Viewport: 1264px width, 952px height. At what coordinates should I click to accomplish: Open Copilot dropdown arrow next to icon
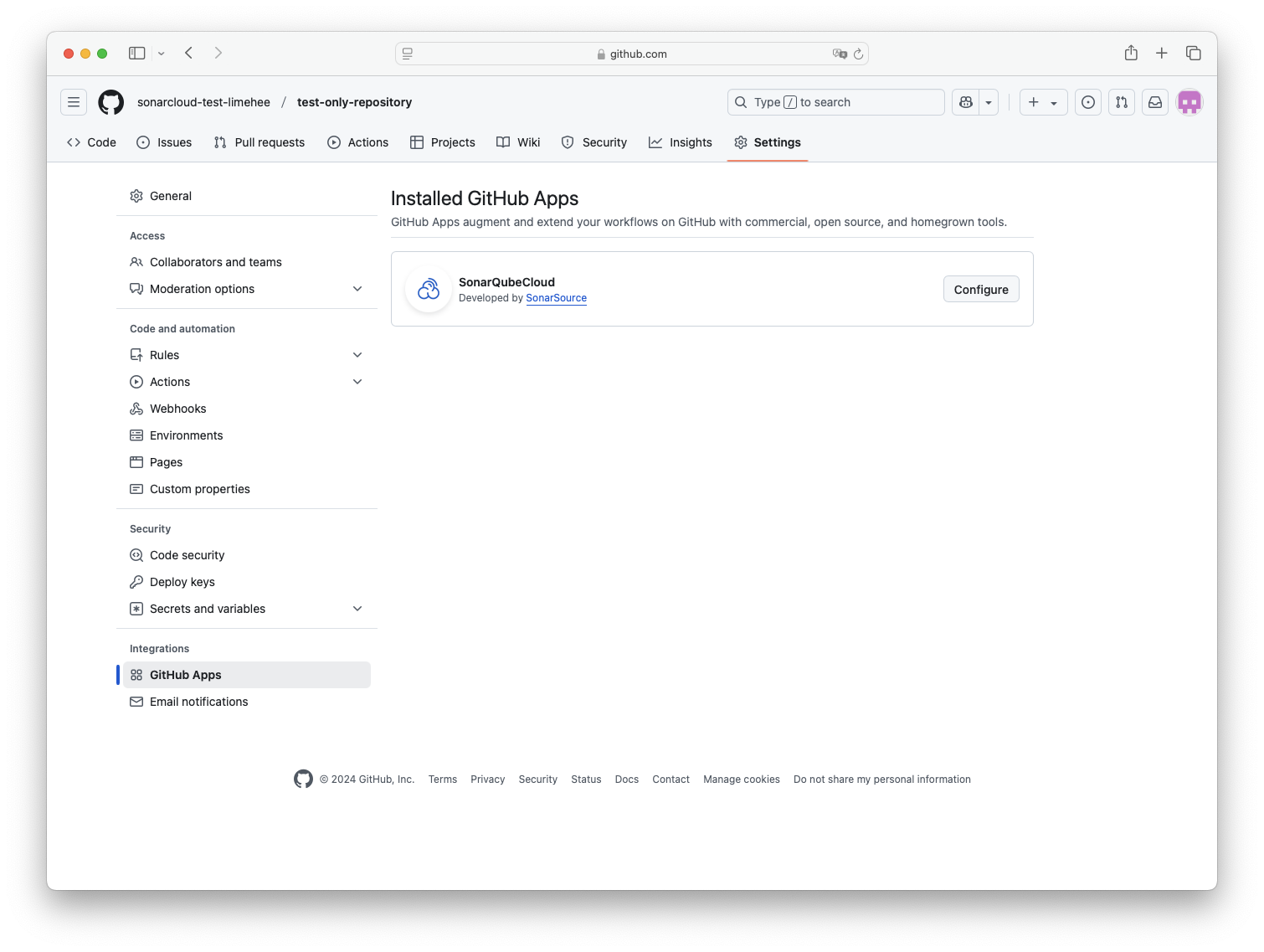click(989, 102)
